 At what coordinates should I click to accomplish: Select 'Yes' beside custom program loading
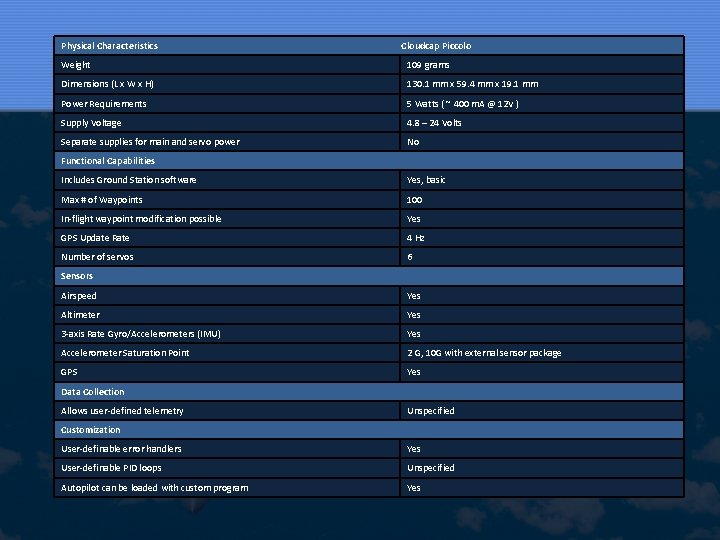tap(413, 488)
